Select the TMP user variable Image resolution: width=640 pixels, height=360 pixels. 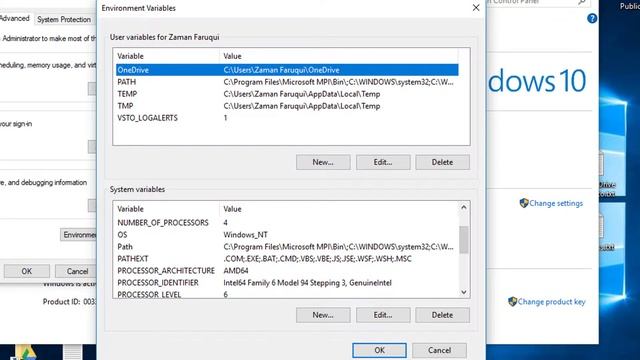(287, 106)
